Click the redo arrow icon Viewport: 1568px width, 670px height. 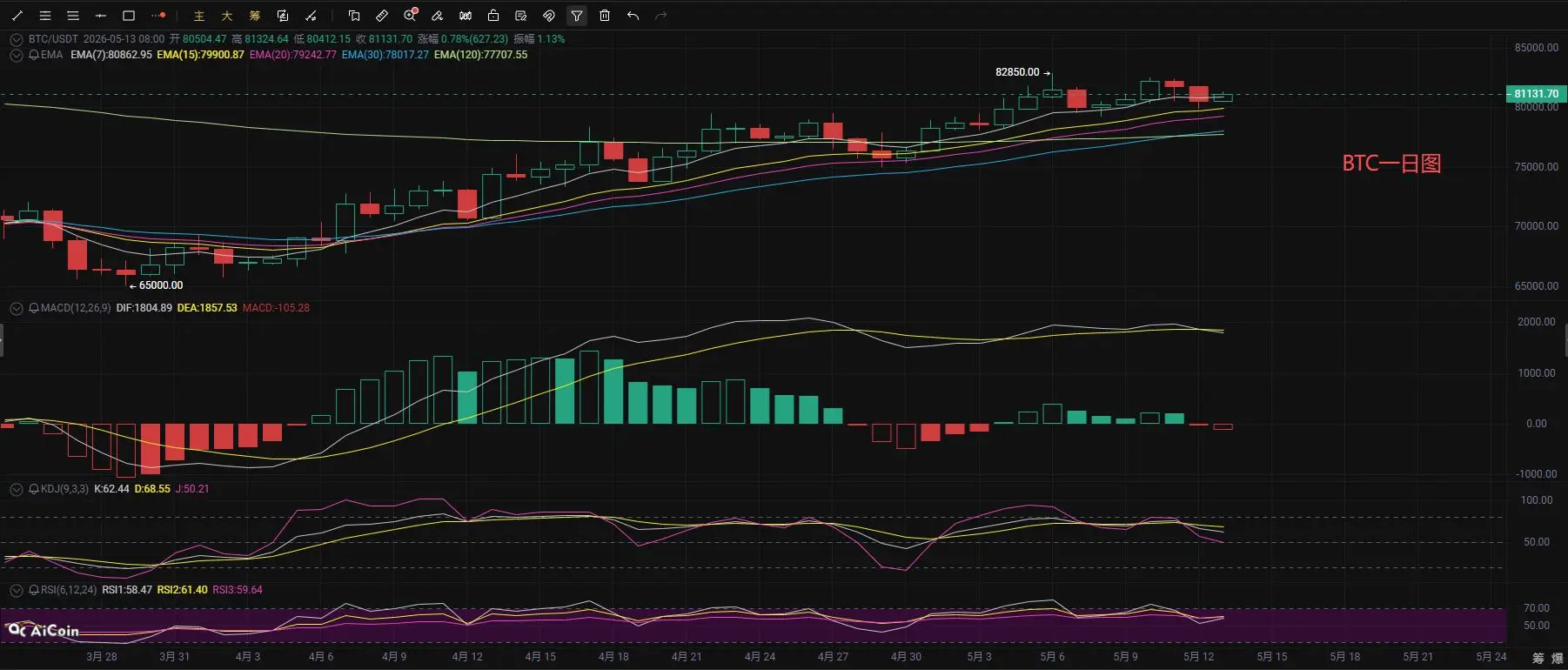click(x=660, y=16)
